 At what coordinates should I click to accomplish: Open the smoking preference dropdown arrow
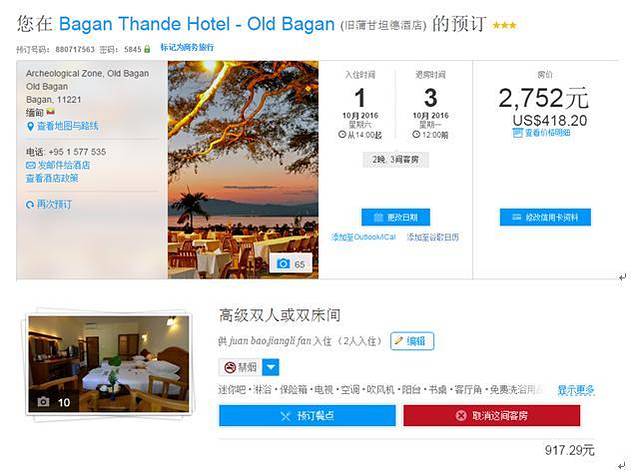pyautogui.click(x=270, y=367)
